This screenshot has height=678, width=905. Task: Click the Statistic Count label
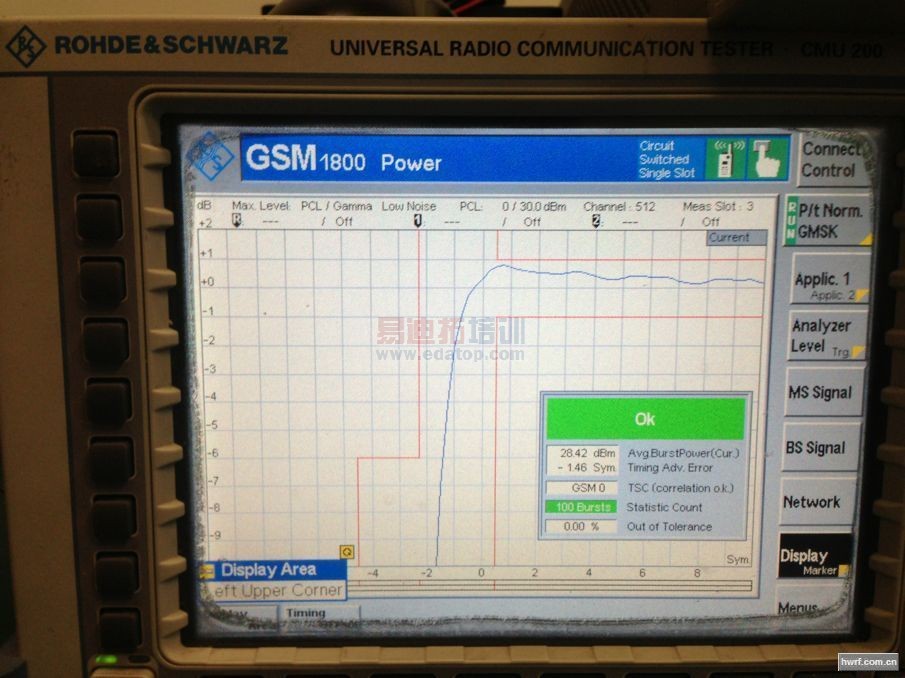tap(664, 507)
